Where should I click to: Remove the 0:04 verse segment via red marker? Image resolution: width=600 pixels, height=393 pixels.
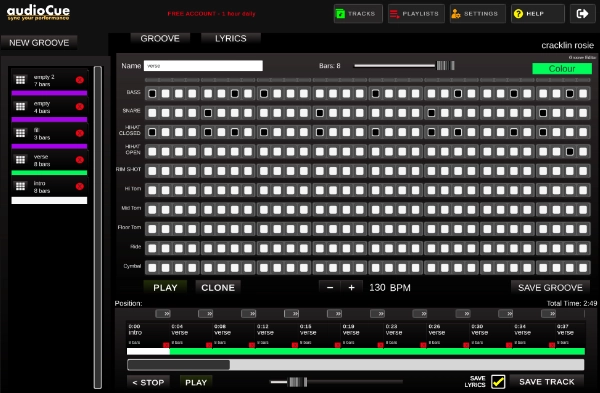click(209, 345)
